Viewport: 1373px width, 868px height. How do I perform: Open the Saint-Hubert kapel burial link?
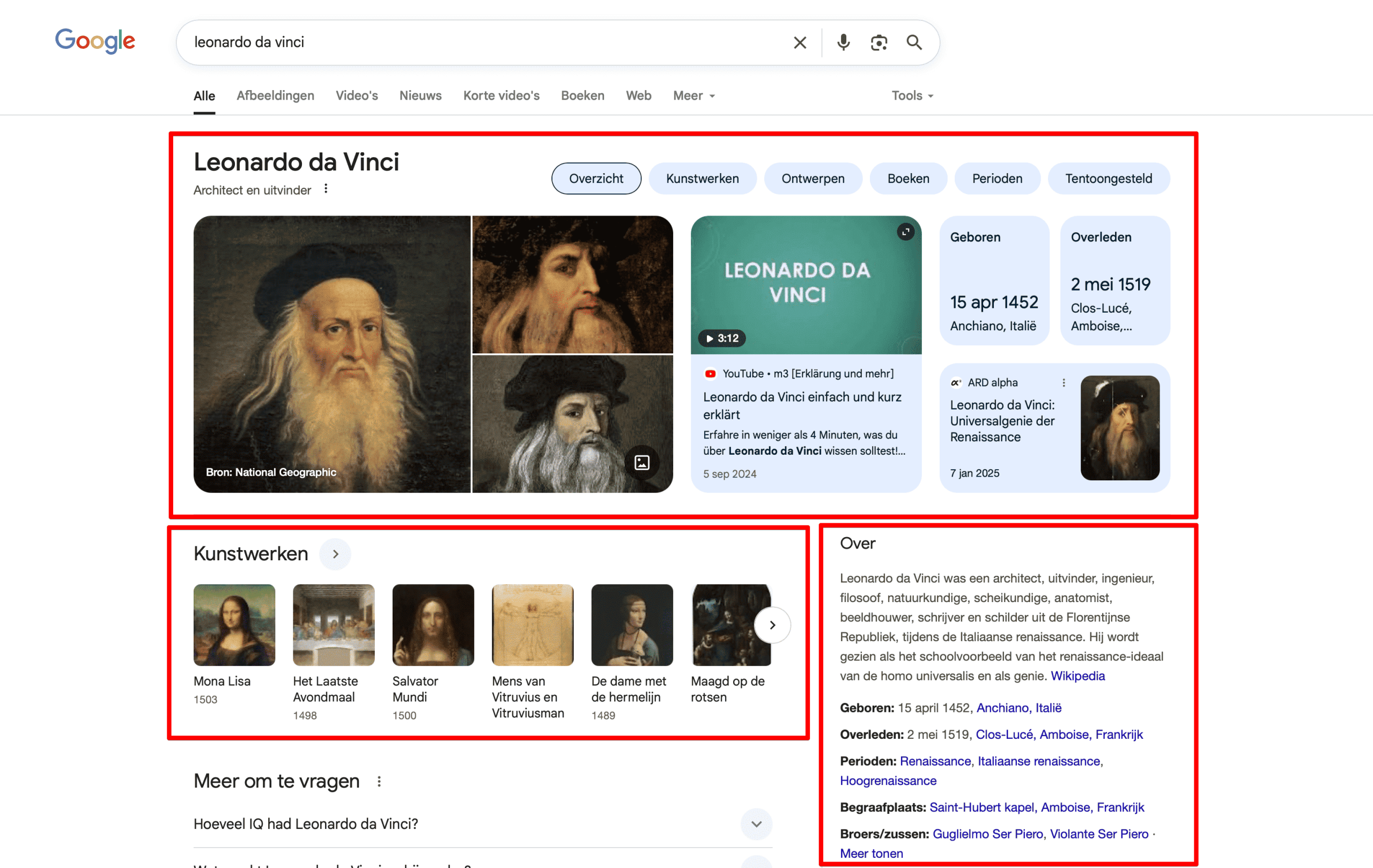point(1037,807)
